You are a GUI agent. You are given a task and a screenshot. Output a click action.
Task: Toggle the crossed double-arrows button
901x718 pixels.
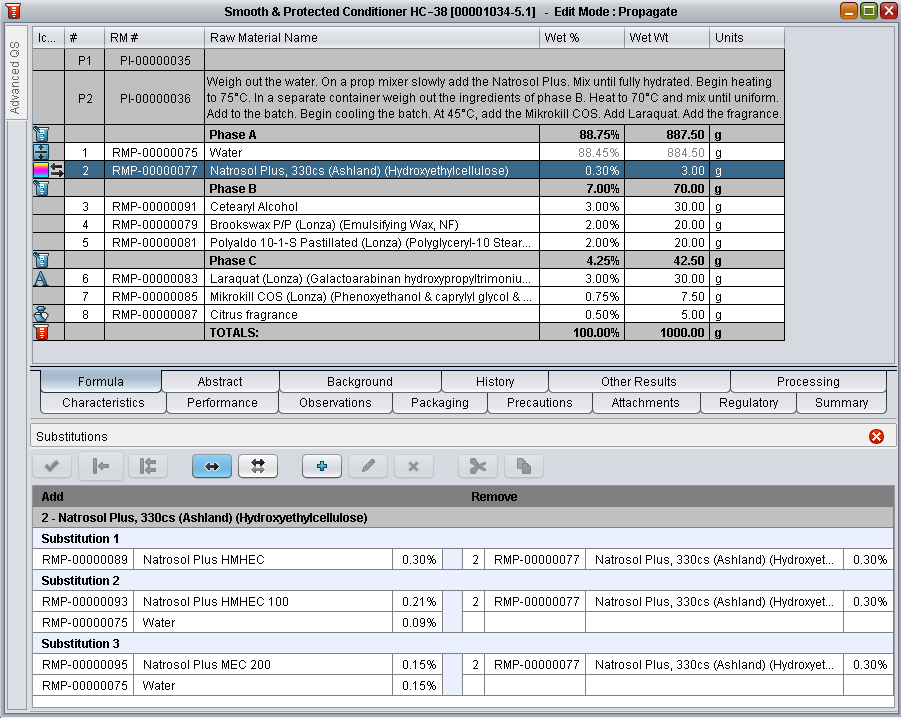(x=257, y=466)
